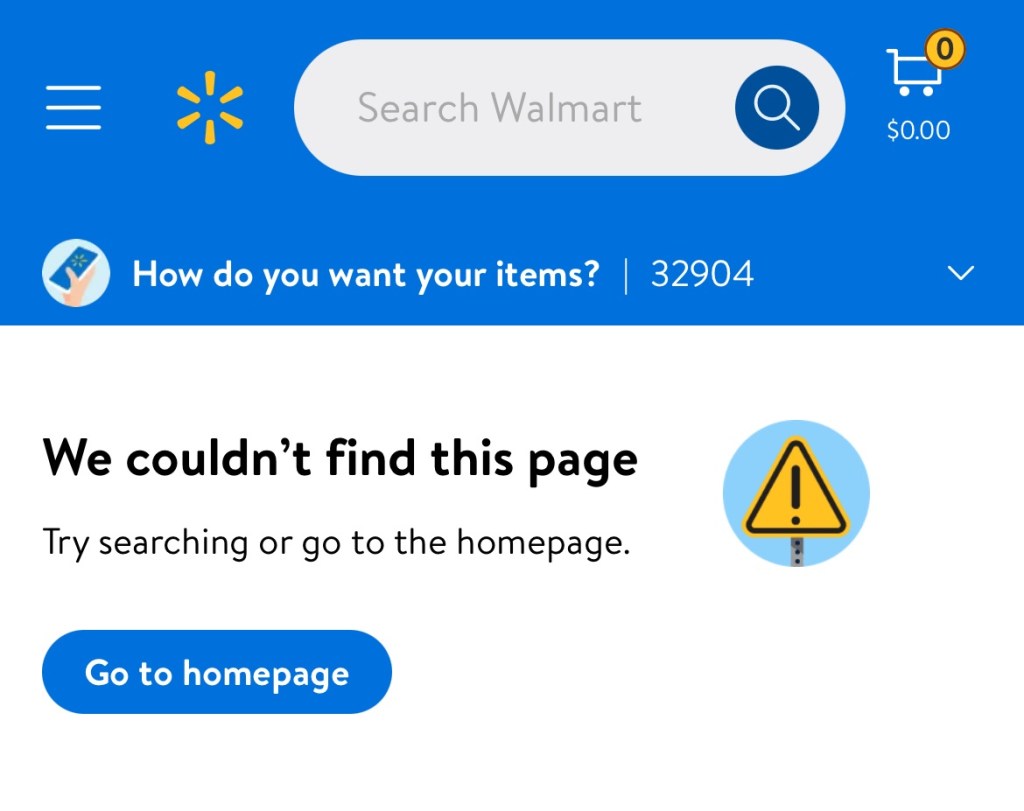Open the hamburger navigation menu

click(x=73, y=107)
